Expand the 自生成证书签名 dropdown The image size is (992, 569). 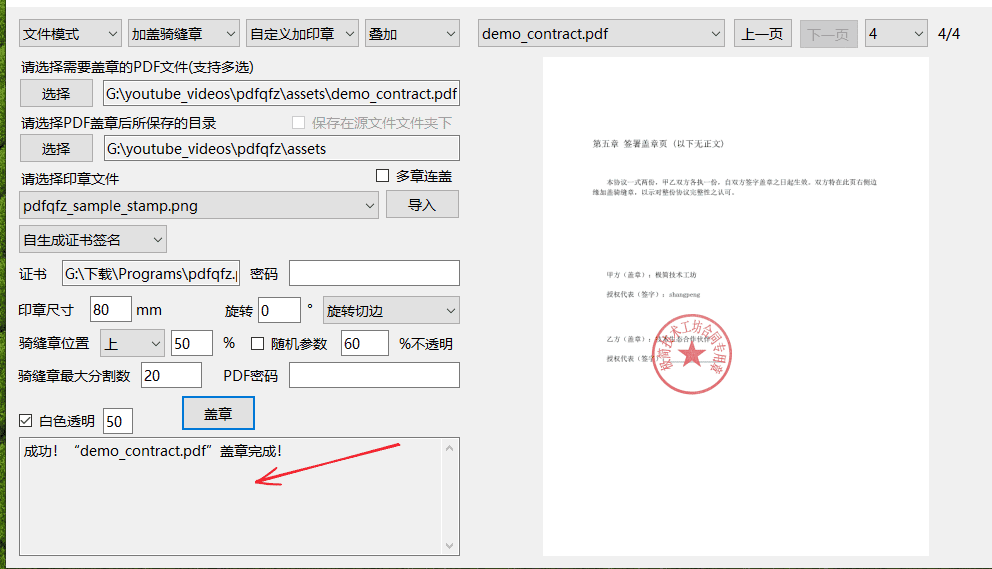(x=93, y=240)
